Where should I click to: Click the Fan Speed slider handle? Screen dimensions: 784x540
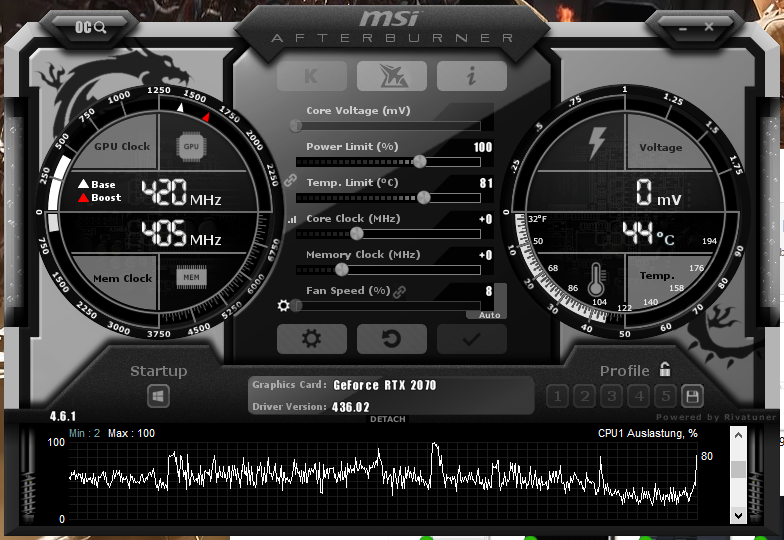(x=296, y=305)
